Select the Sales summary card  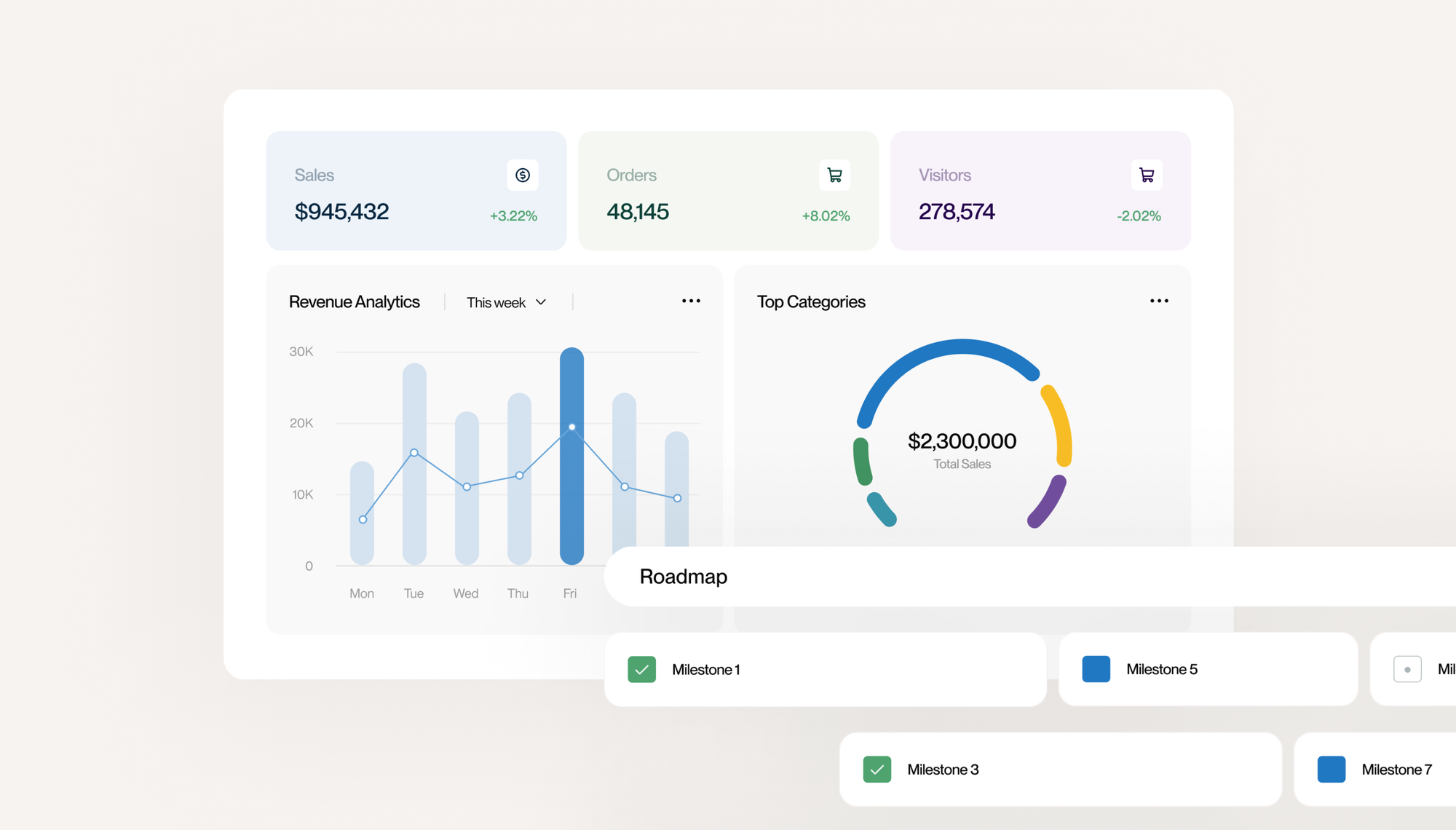pyautogui.click(x=416, y=191)
